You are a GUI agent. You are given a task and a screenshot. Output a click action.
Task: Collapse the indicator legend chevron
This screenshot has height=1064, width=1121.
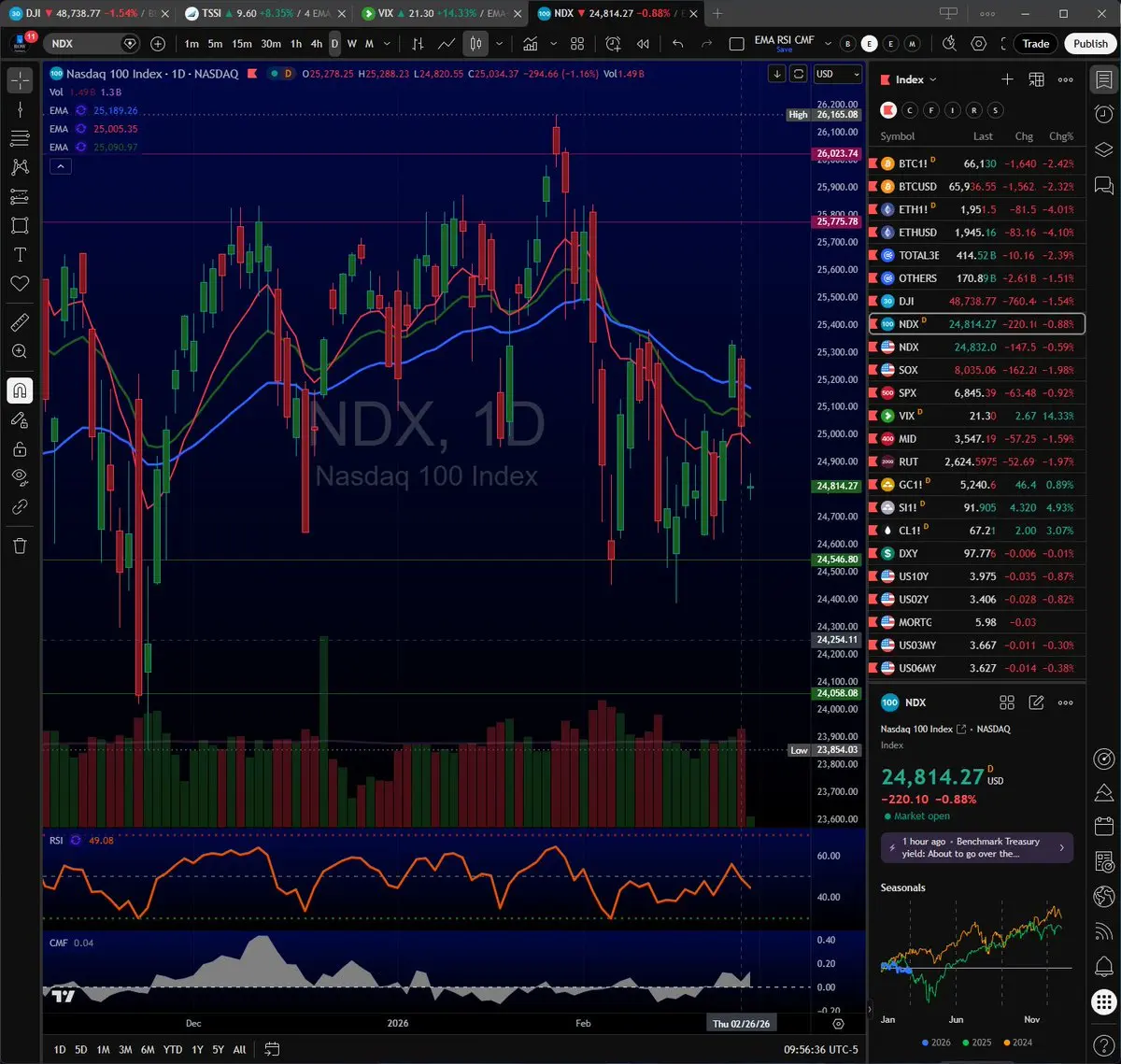tap(60, 166)
